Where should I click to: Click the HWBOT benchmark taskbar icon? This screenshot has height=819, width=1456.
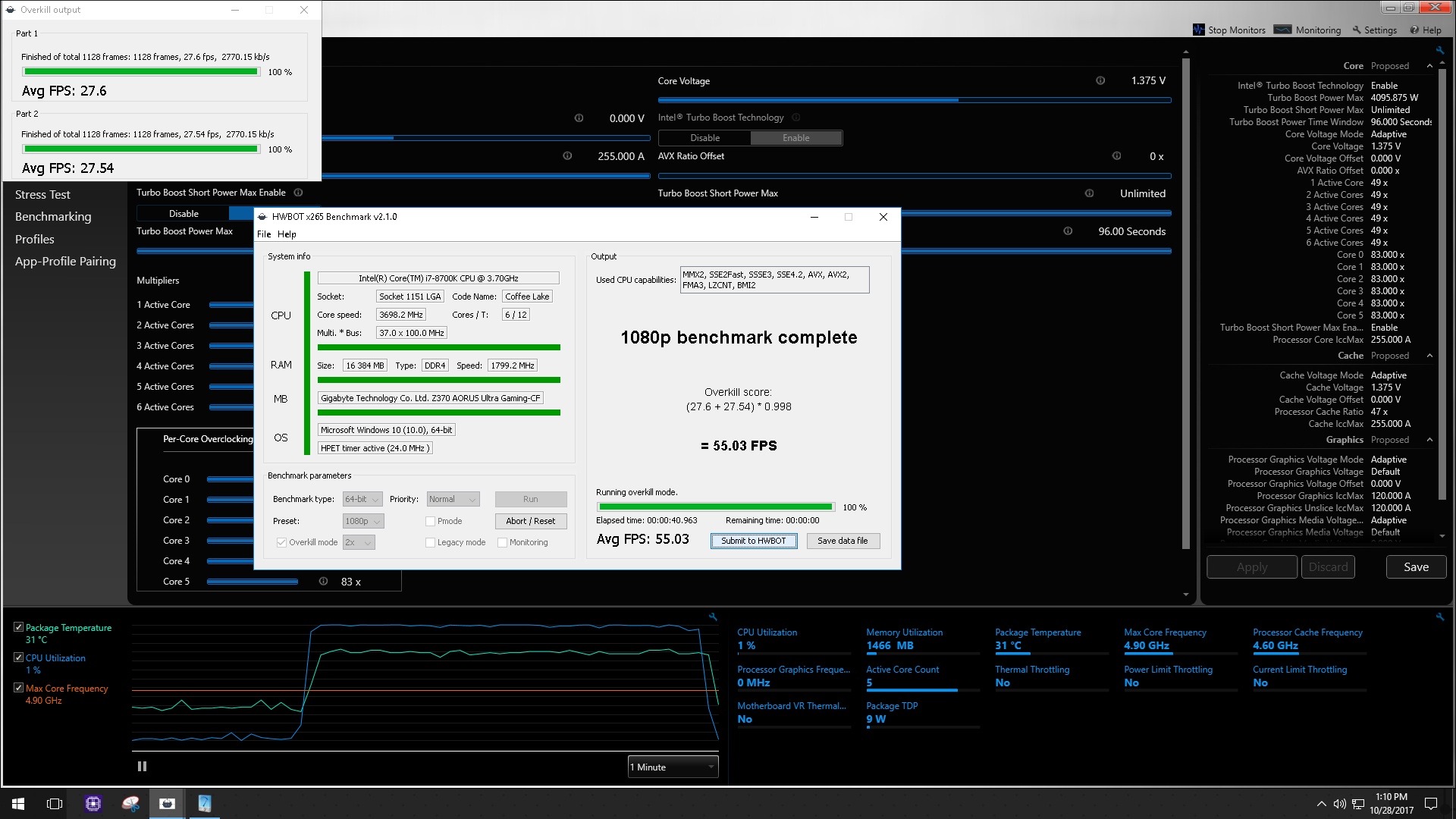pyautogui.click(x=167, y=804)
